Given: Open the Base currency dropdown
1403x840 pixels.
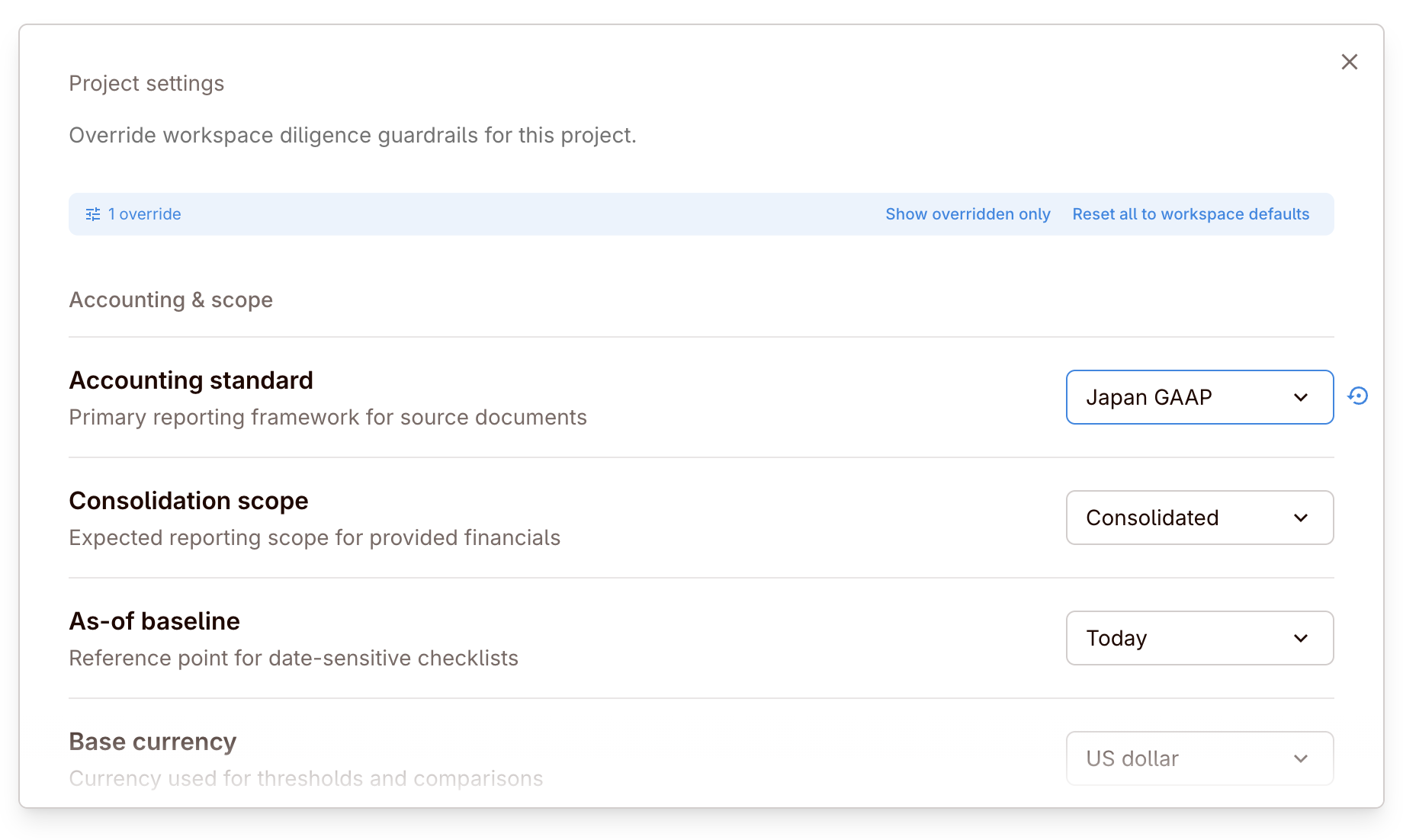Looking at the screenshot, I should [x=1199, y=758].
